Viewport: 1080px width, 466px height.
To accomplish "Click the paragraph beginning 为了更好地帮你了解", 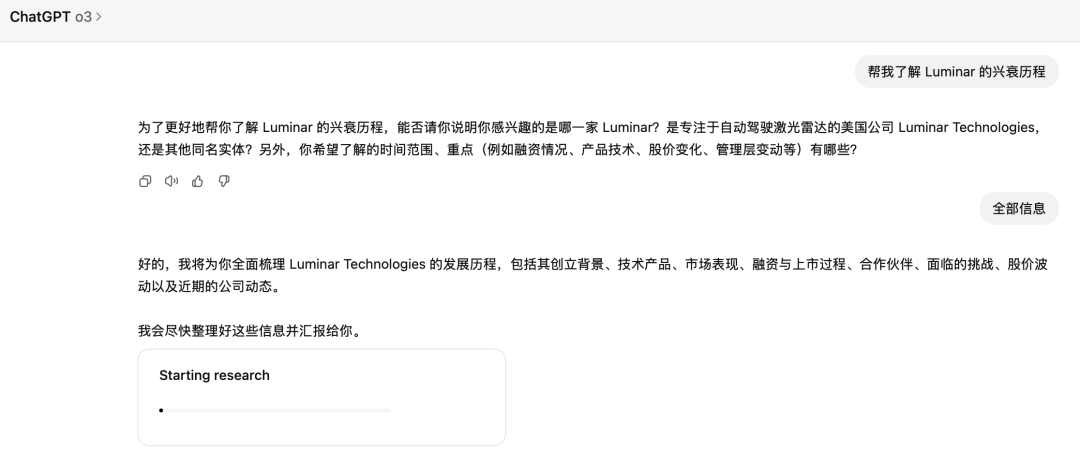I will [x=592, y=138].
